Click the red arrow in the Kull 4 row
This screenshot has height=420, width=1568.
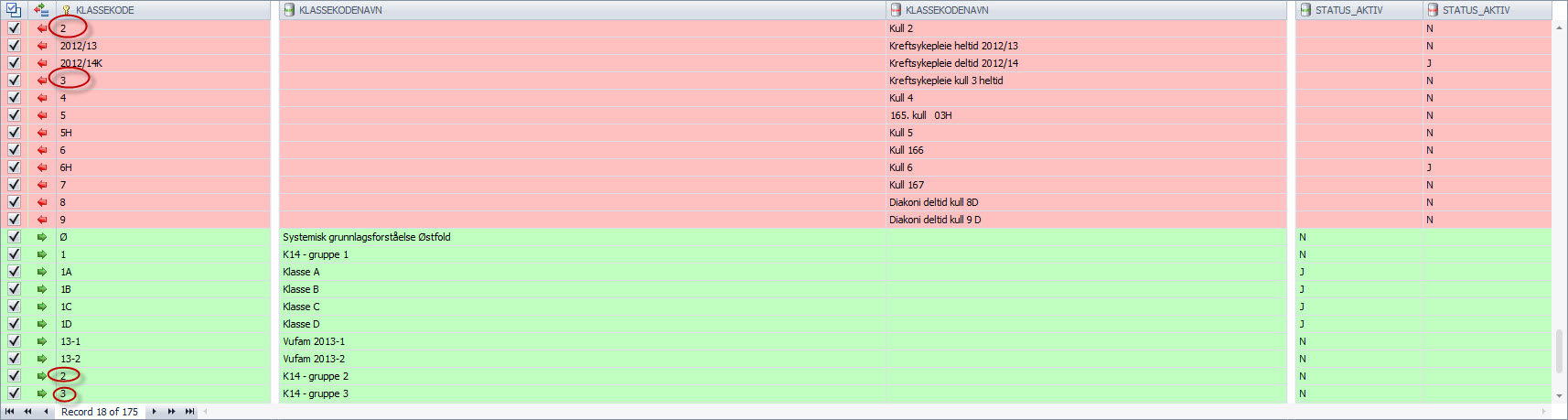(x=42, y=98)
